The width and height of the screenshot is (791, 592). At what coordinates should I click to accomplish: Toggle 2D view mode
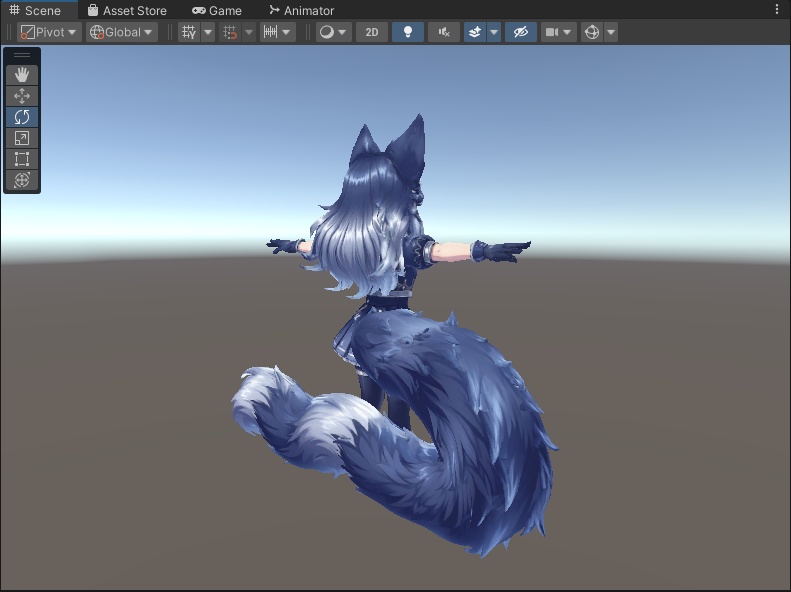point(372,32)
